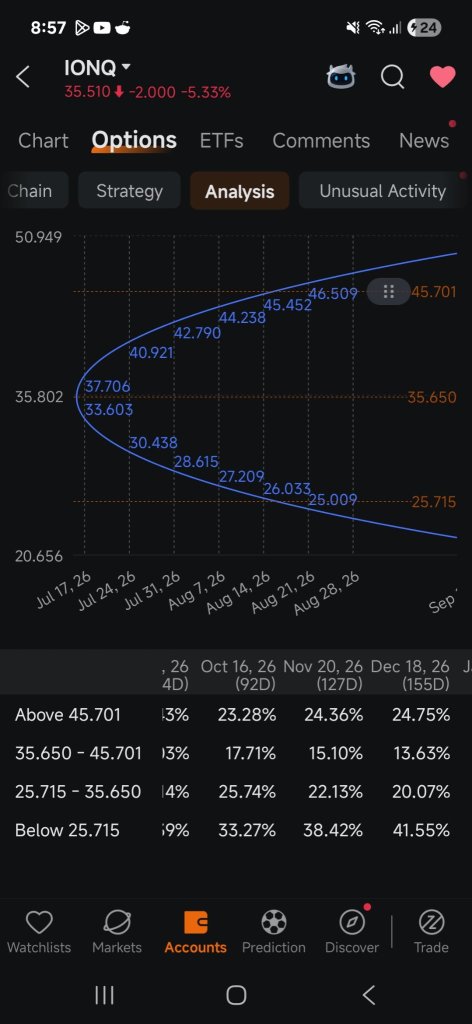The width and height of the screenshot is (472, 1024).
Task: Select the Strategy sub-tab
Action: (x=129, y=191)
